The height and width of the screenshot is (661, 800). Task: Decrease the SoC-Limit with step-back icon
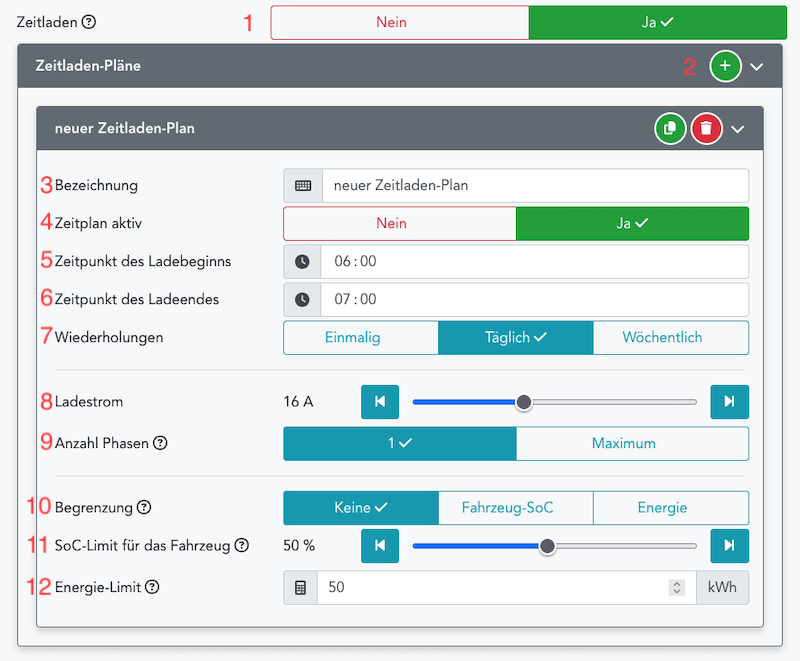coord(380,546)
